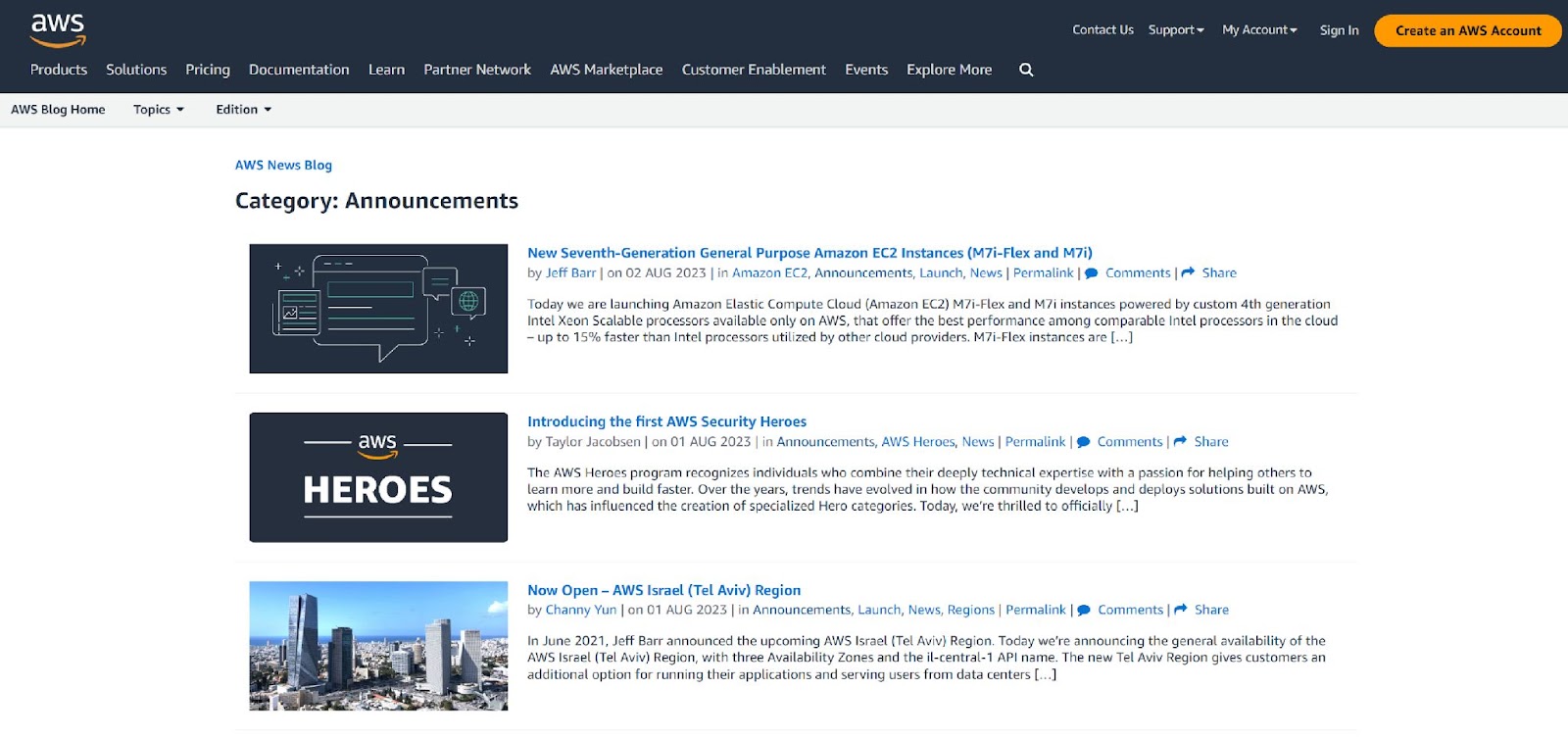Open Explore More menu

point(949,70)
